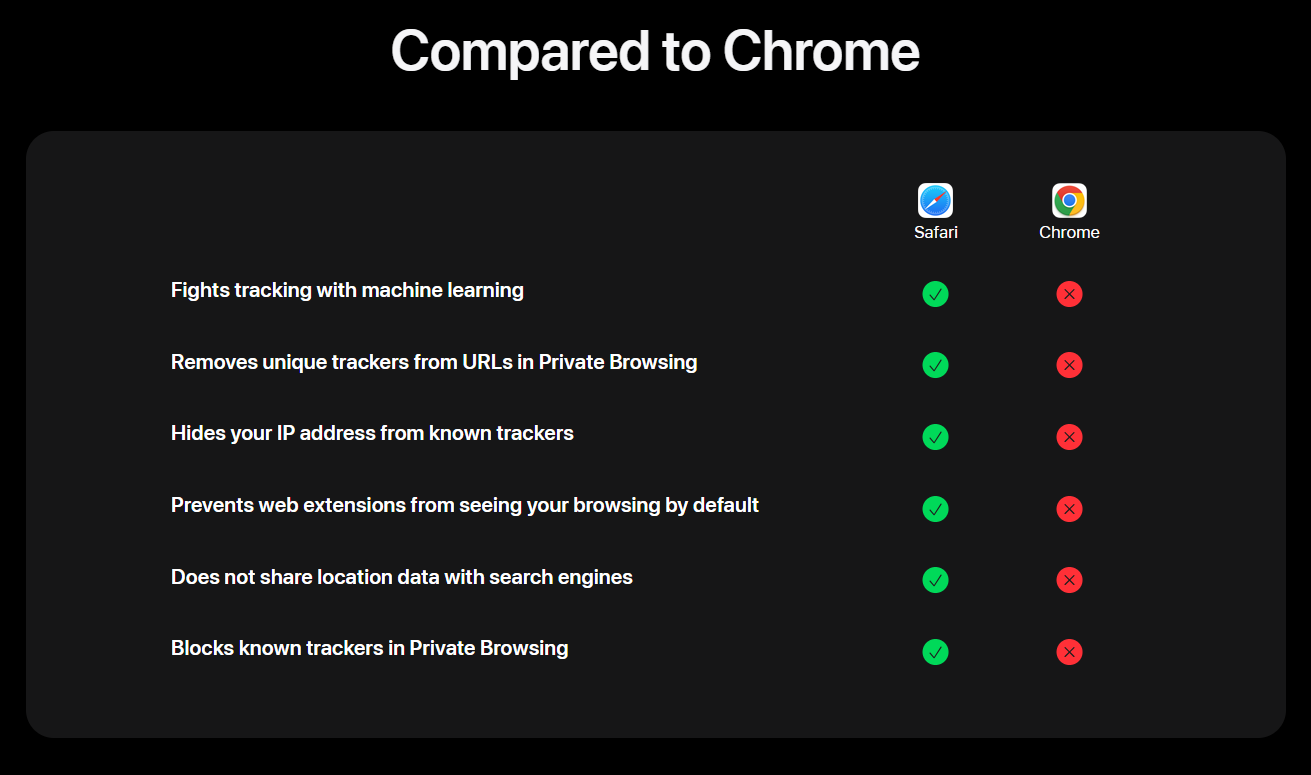This screenshot has height=775, width=1311.
Task: Click the Safari column label text
Action: pyautogui.click(x=935, y=232)
